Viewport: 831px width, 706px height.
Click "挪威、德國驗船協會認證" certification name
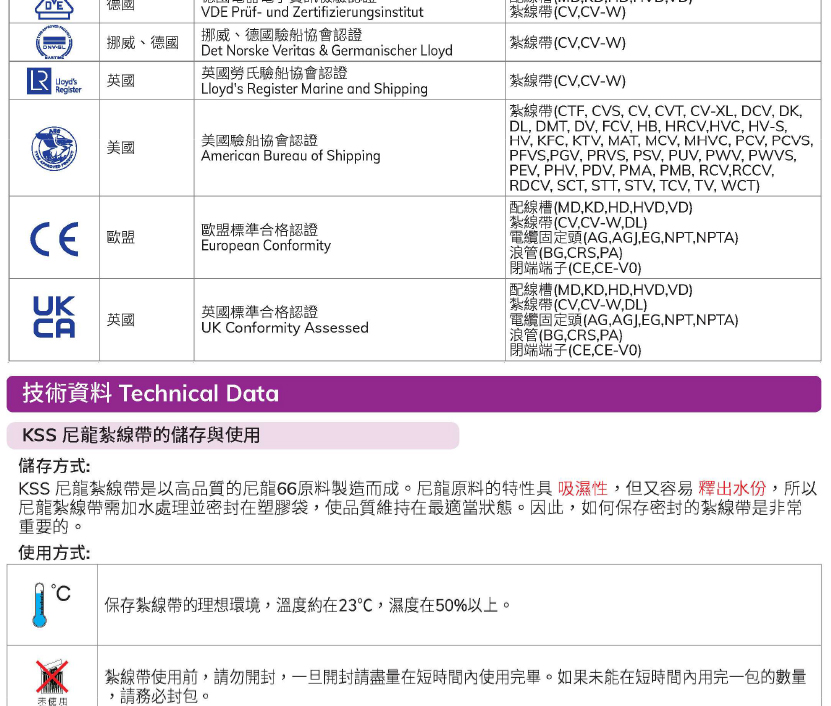pyautogui.click(x=282, y=35)
